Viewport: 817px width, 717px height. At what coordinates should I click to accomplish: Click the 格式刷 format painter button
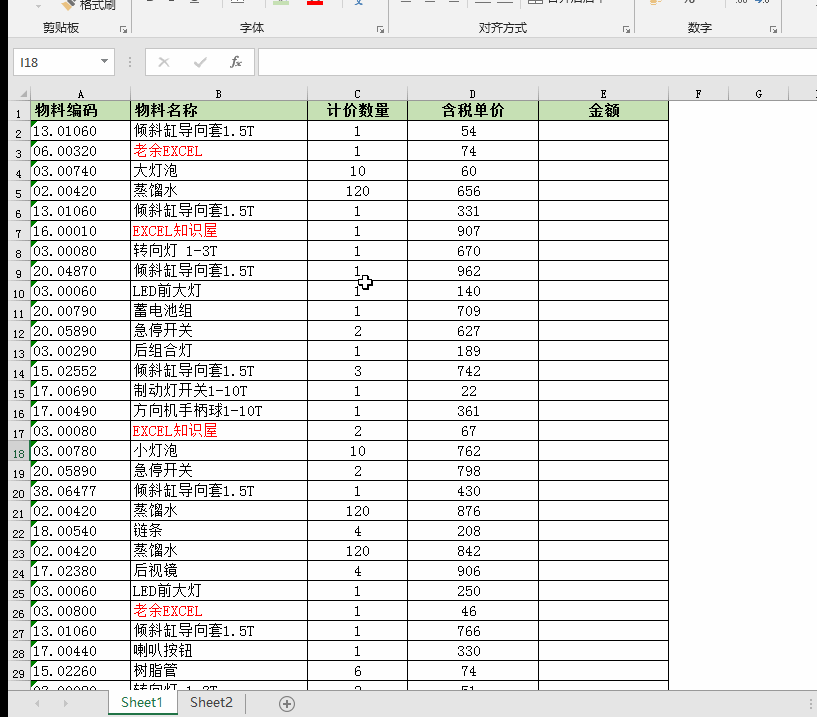pyautogui.click(x=89, y=5)
